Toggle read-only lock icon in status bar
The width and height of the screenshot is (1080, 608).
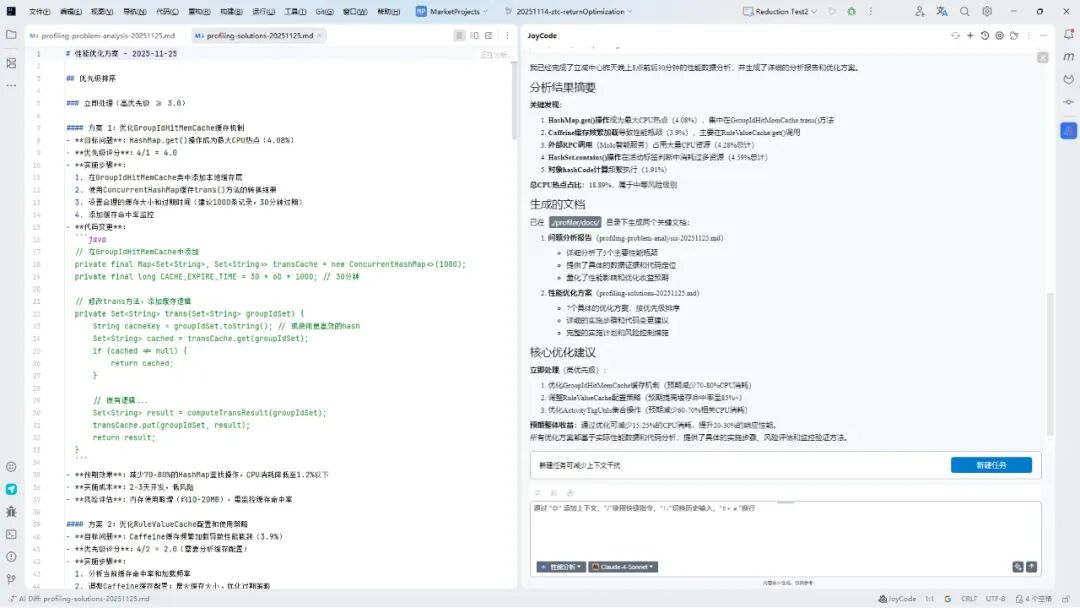pyautogui.click(x=1067, y=599)
